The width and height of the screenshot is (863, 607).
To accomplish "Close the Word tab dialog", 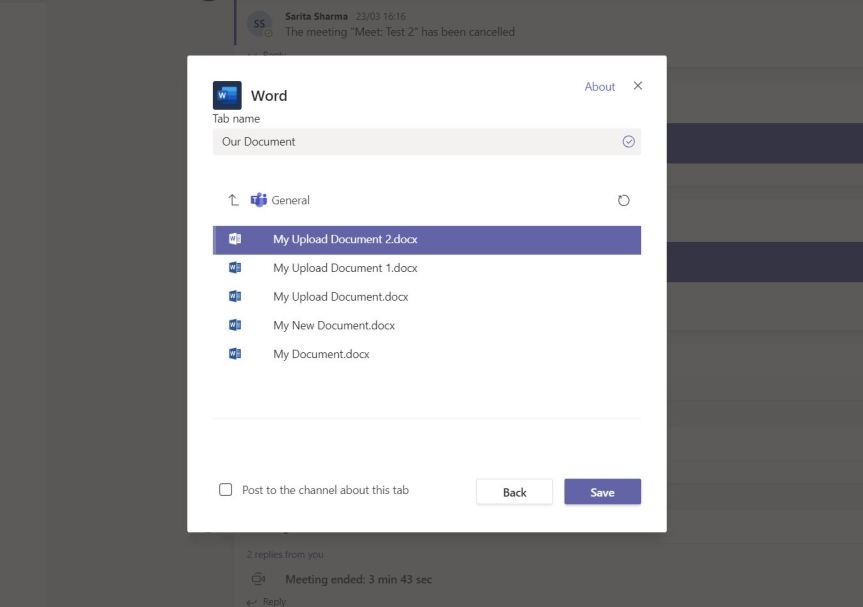I will (638, 86).
